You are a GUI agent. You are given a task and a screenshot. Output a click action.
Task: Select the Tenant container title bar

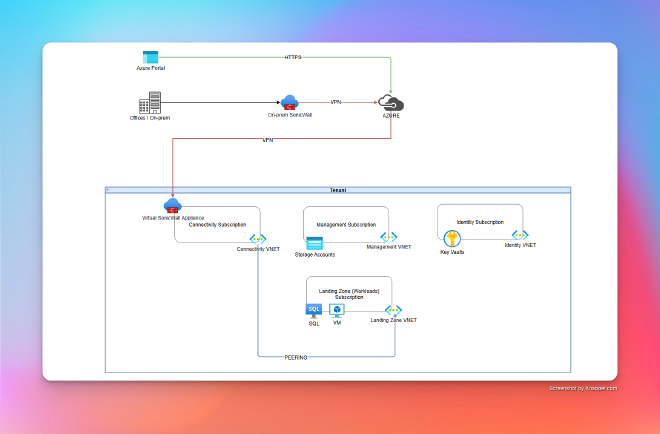tap(338, 189)
